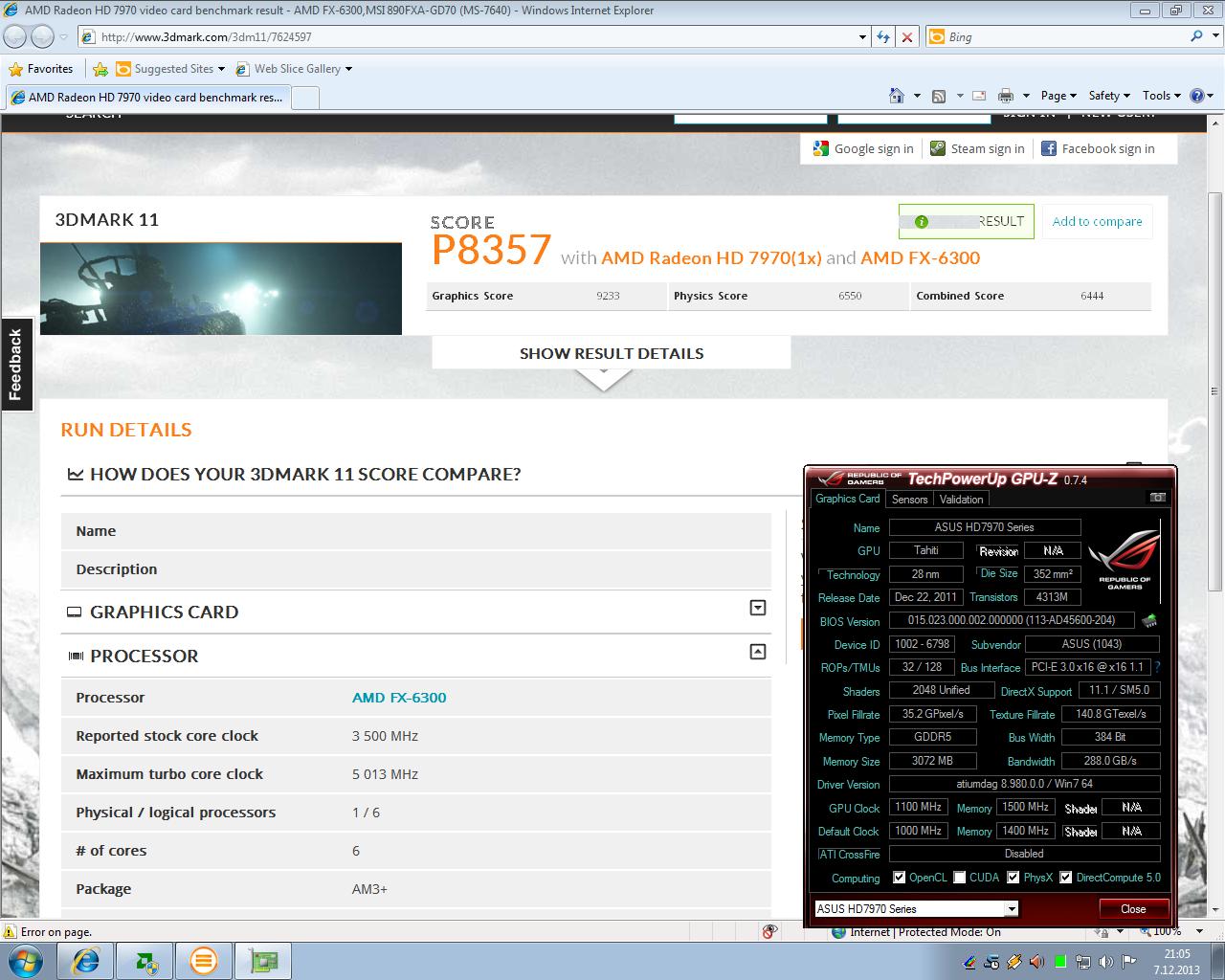Click the ROG logo in GPU-Z
Viewport: 1225px width, 980px height.
click(x=1125, y=560)
